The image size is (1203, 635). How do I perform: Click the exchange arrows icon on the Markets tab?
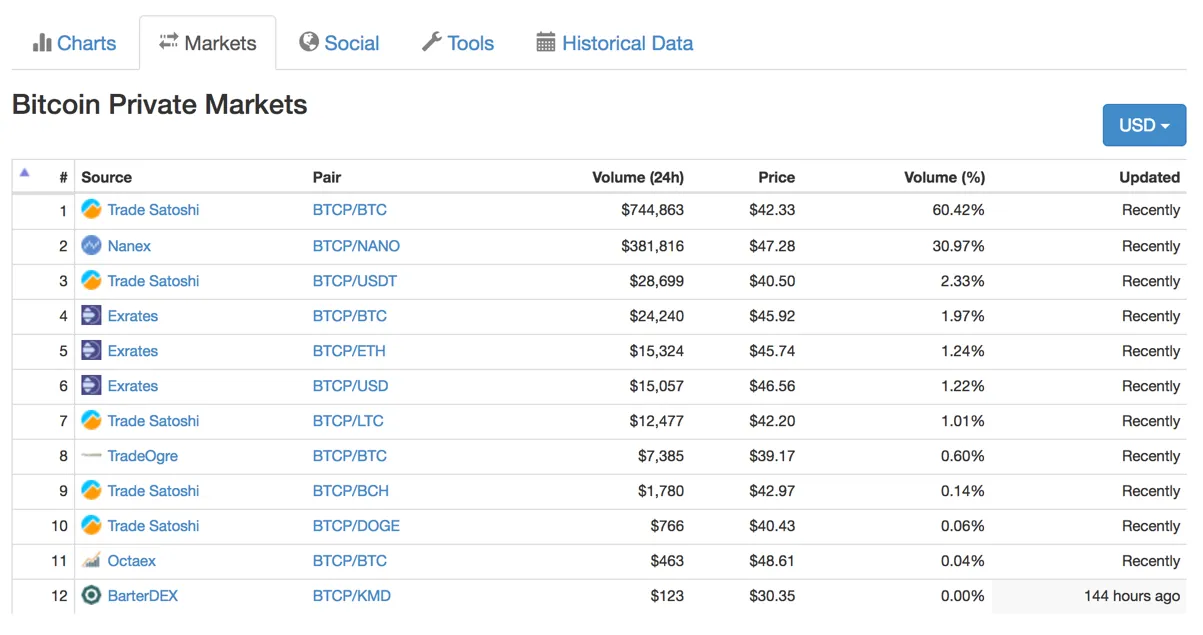tap(168, 41)
